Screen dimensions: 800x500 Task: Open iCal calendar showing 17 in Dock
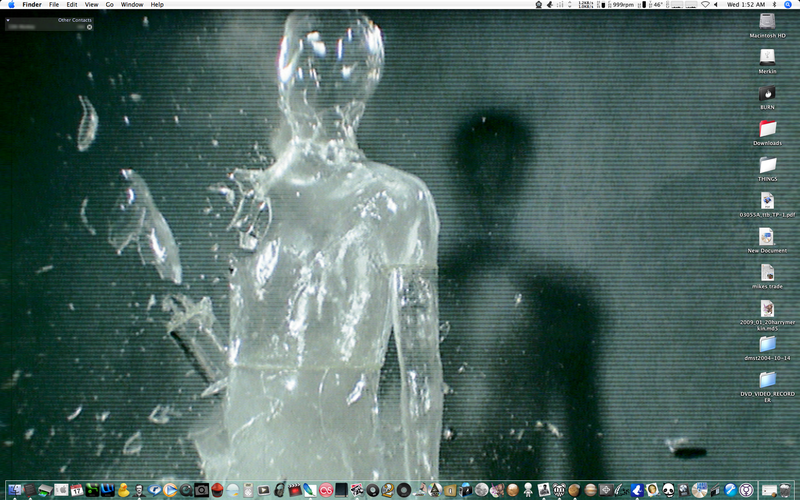(77, 490)
